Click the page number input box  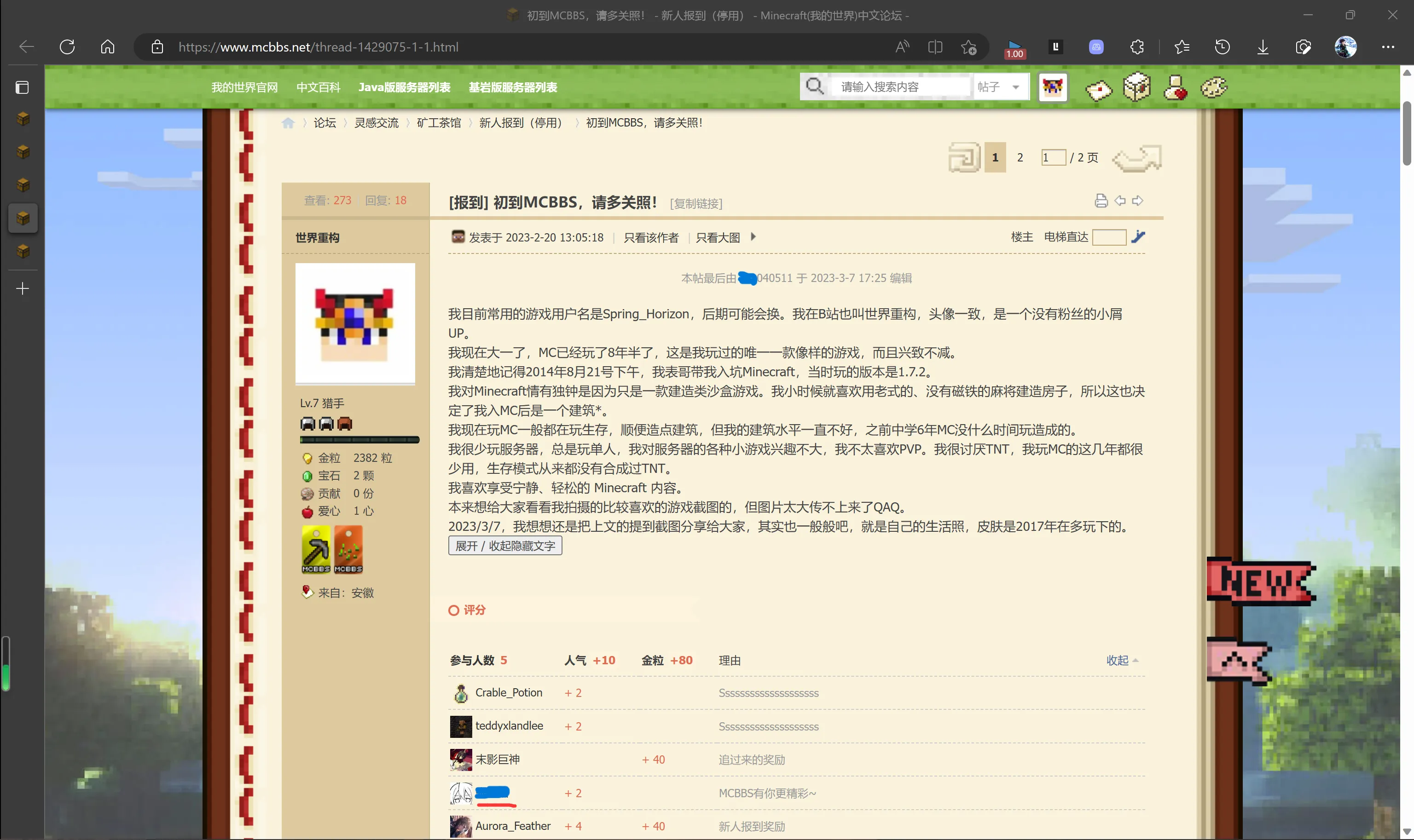1053,157
